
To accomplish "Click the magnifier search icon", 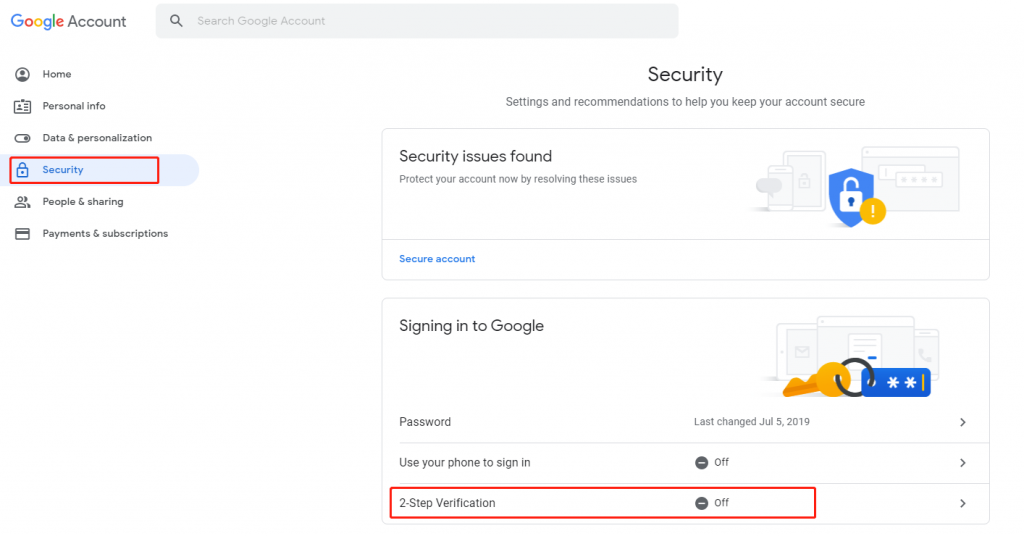I will point(176,21).
